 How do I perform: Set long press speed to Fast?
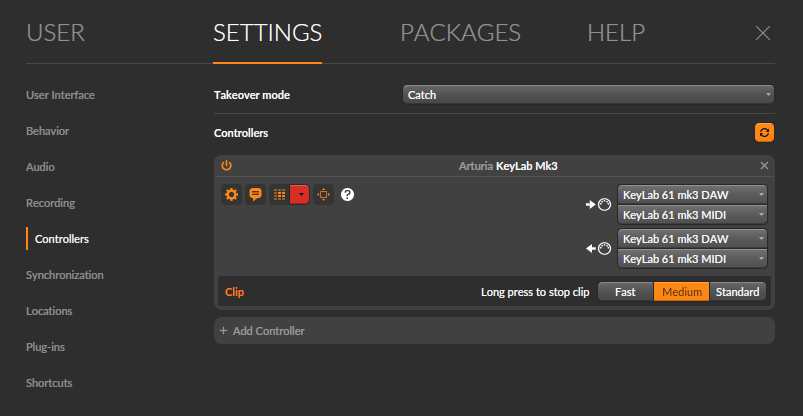point(625,292)
